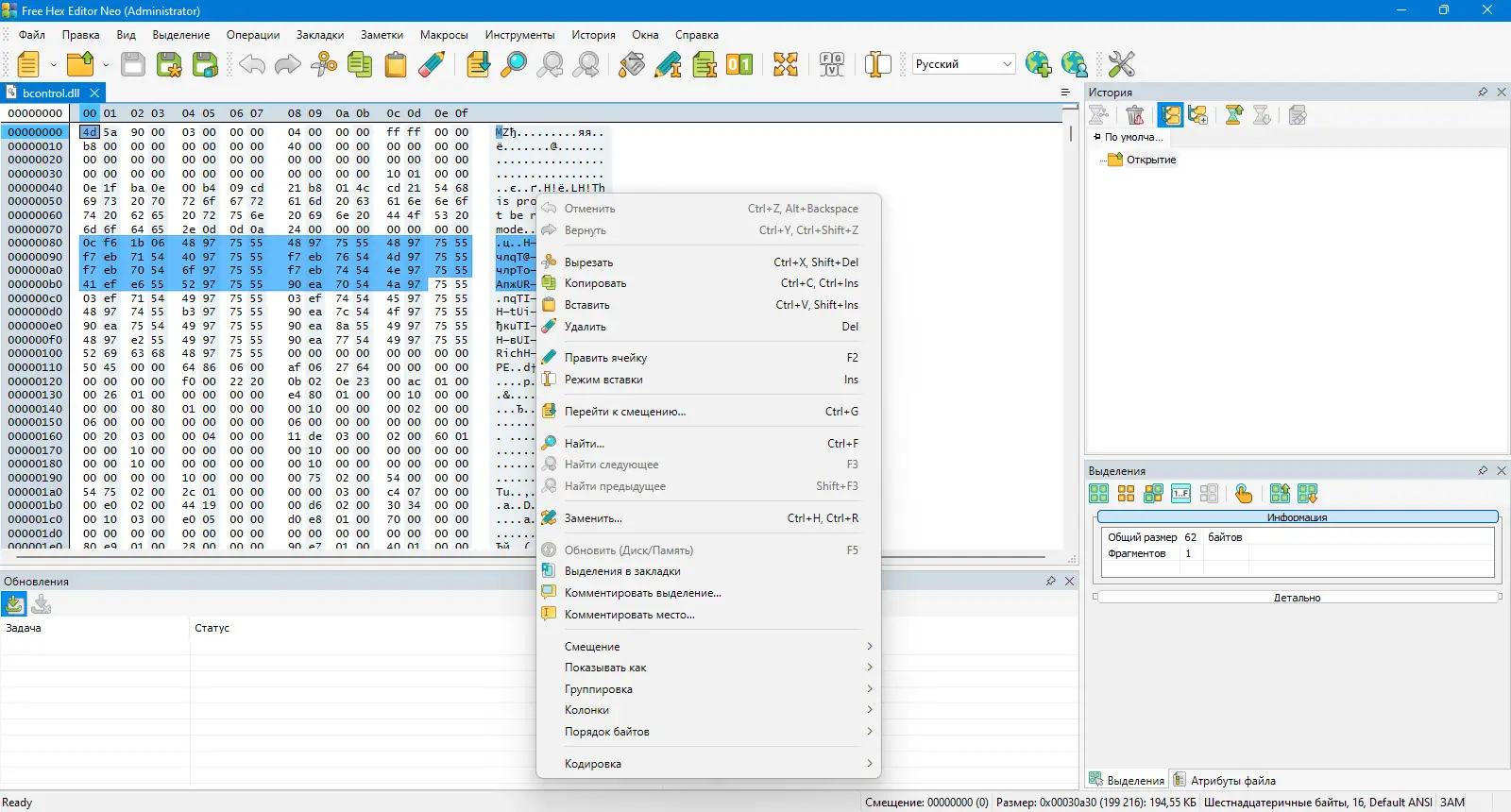Viewport: 1511px width, 812px height.
Task: Toggle the highlighted history tree view button
Action: click(x=1171, y=115)
